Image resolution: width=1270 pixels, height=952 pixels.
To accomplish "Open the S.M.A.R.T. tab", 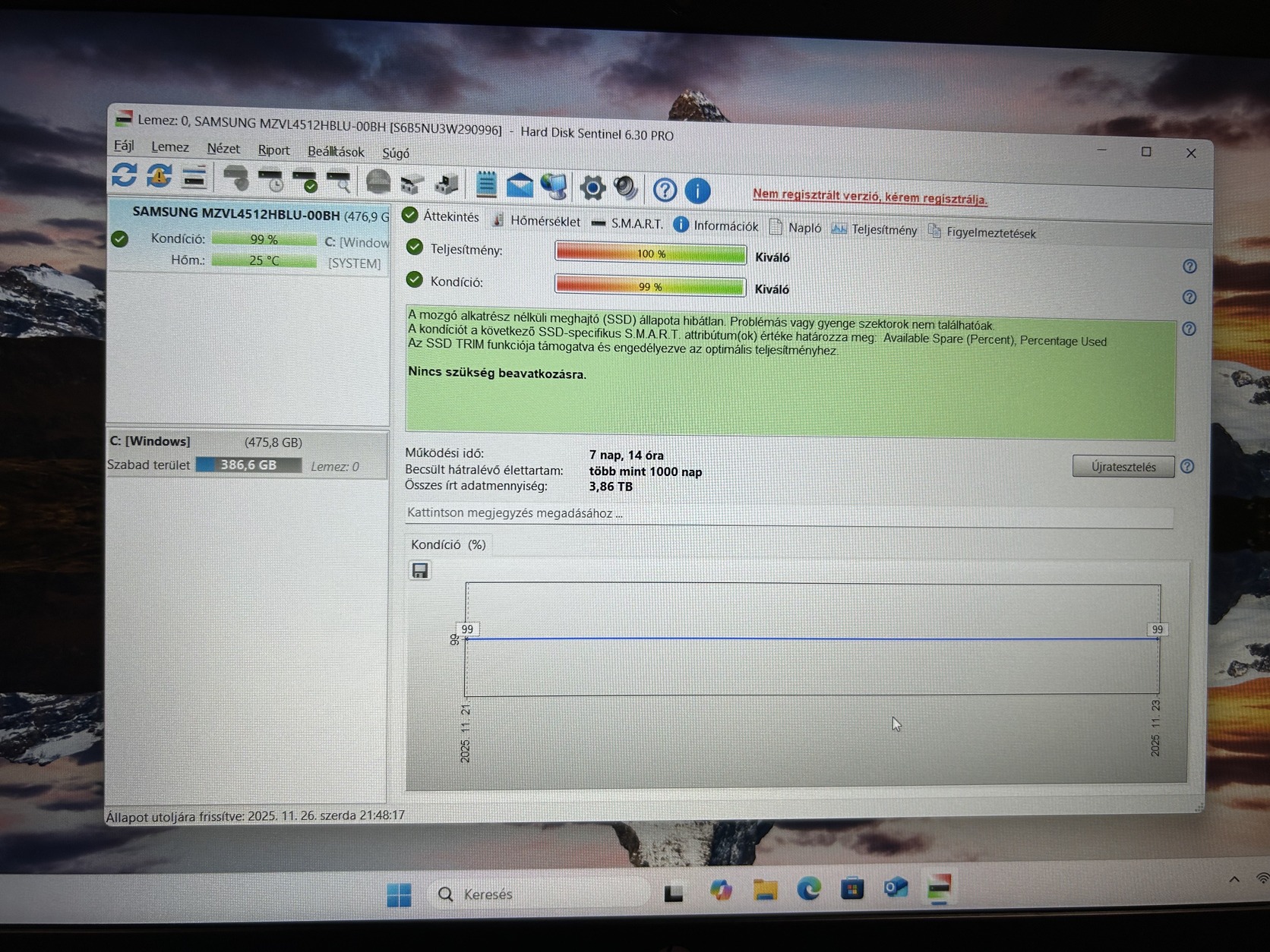I will tap(627, 224).
